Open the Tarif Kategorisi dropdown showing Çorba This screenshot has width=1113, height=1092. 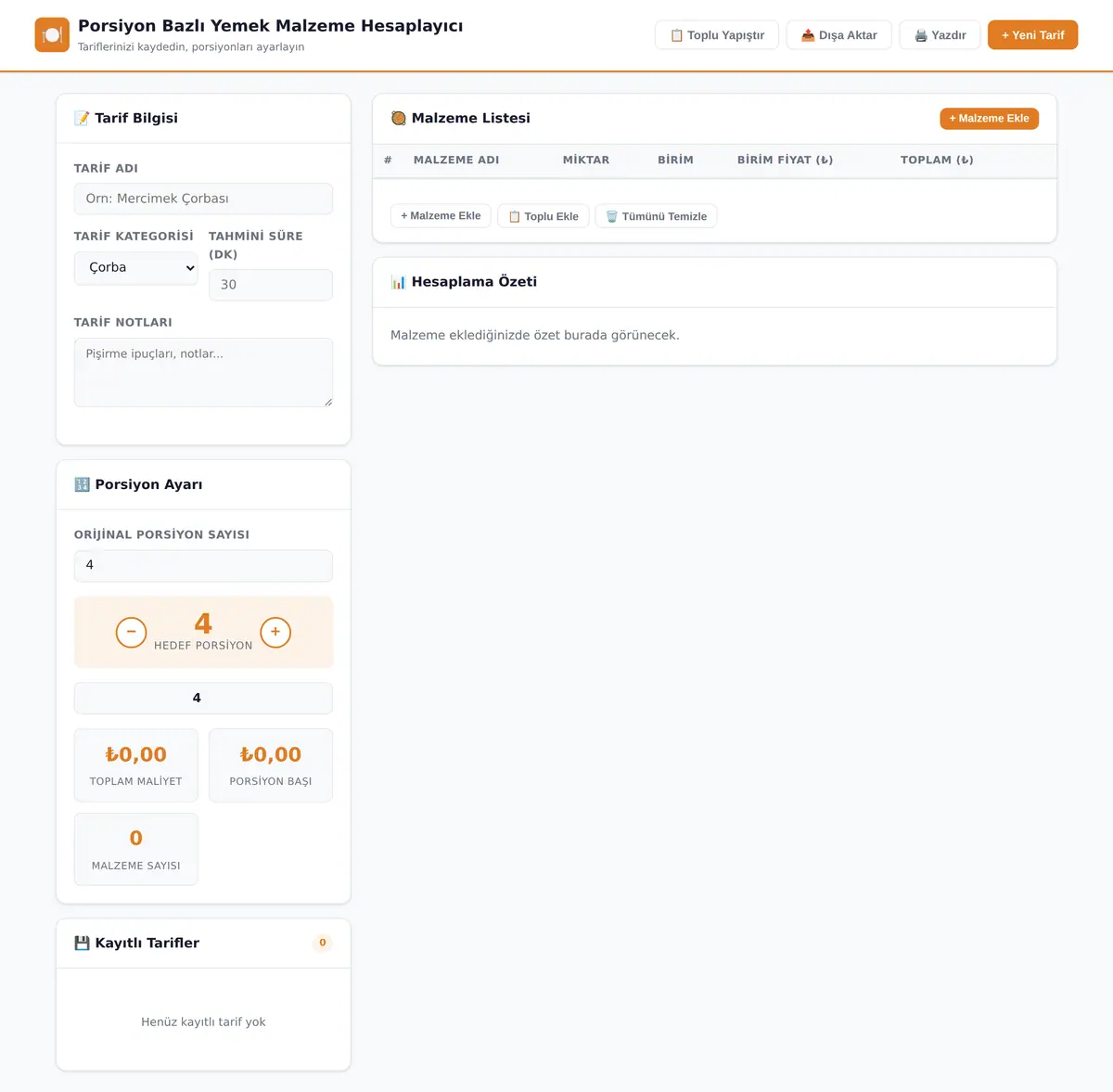tap(136, 268)
